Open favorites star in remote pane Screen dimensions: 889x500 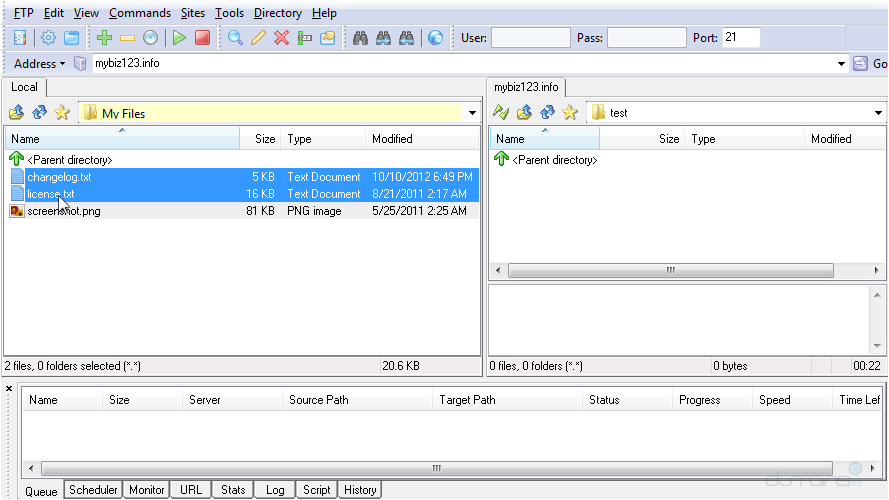pos(570,112)
